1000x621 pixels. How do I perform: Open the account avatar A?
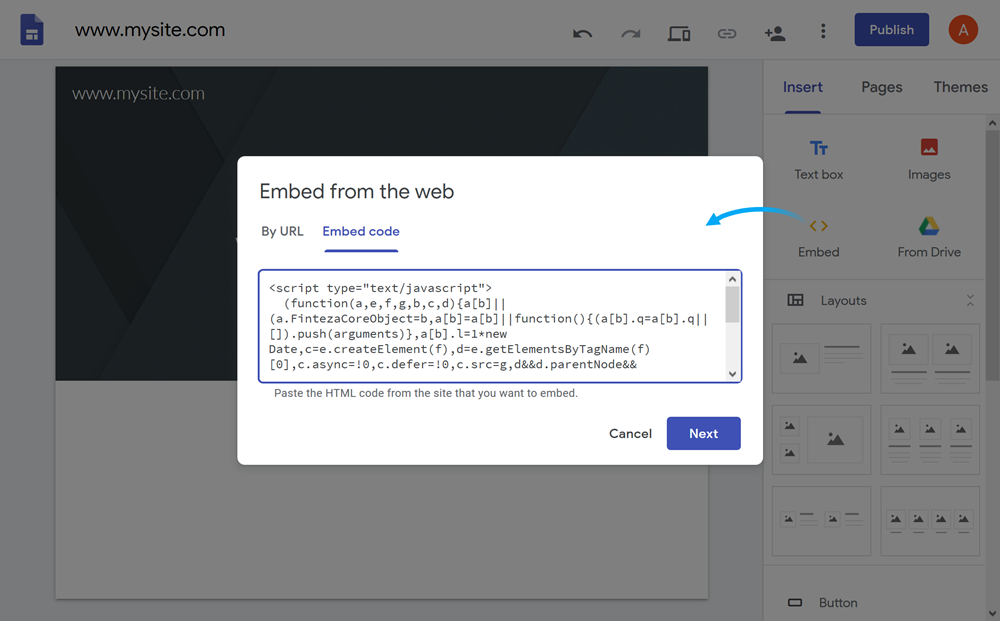(963, 30)
